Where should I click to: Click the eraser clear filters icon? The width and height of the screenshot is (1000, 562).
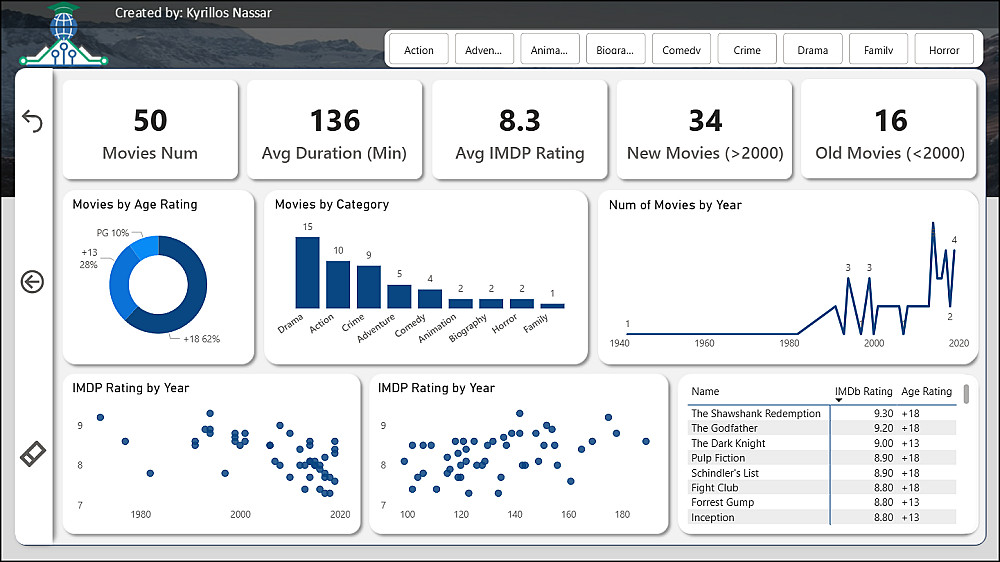coord(33,454)
